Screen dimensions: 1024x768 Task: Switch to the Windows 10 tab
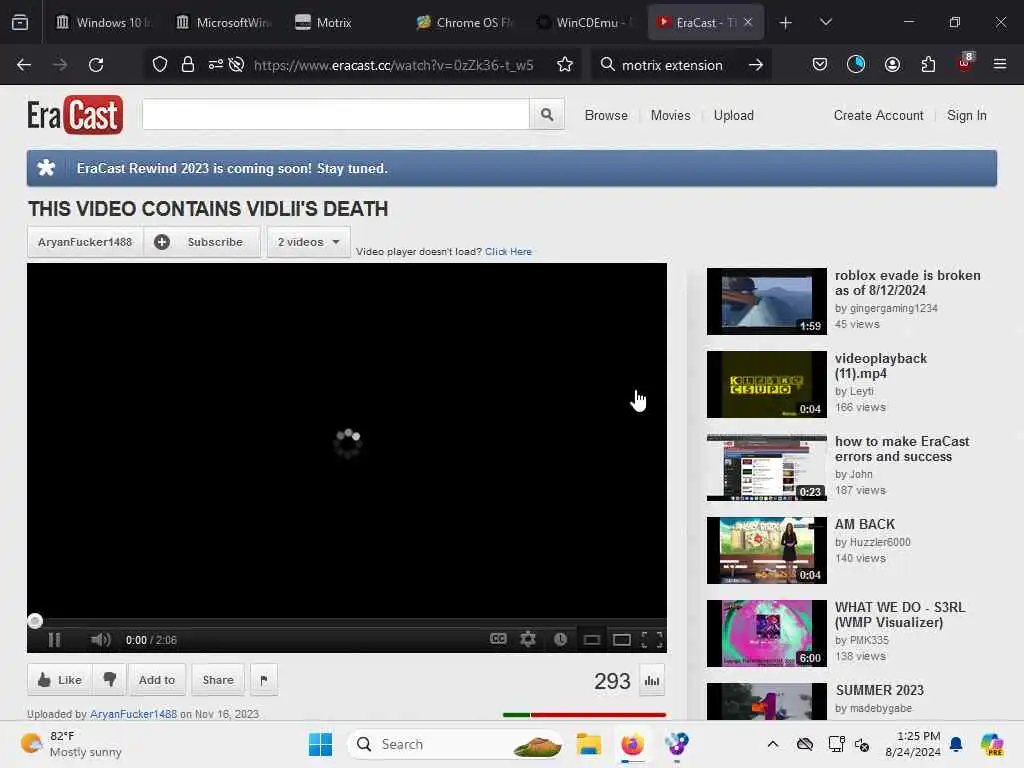pyautogui.click(x=103, y=22)
